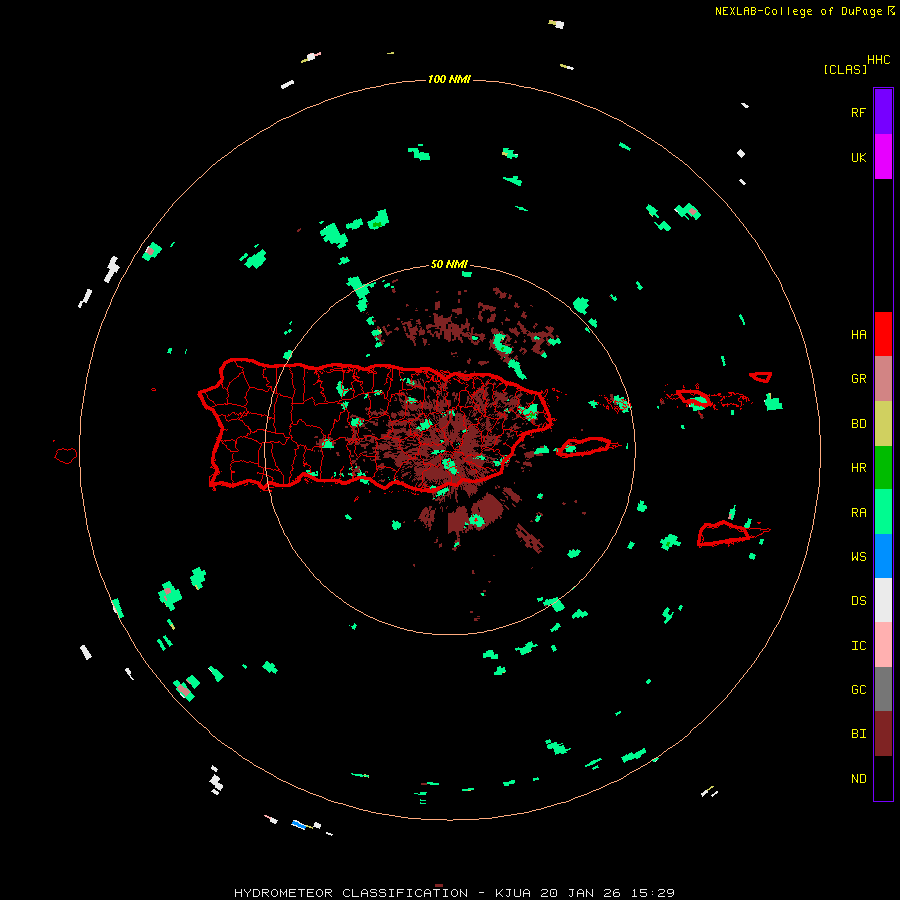Click the 'BD' legend label

[858, 424]
